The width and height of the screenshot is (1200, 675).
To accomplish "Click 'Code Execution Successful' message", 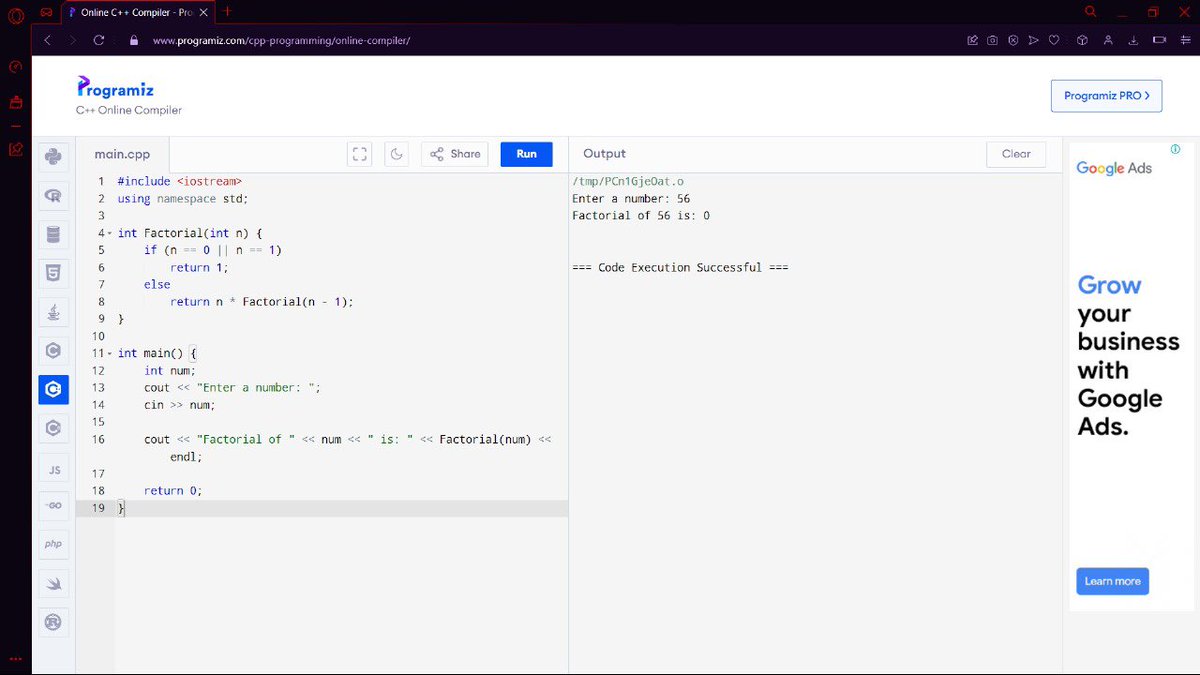I will pos(680,268).
